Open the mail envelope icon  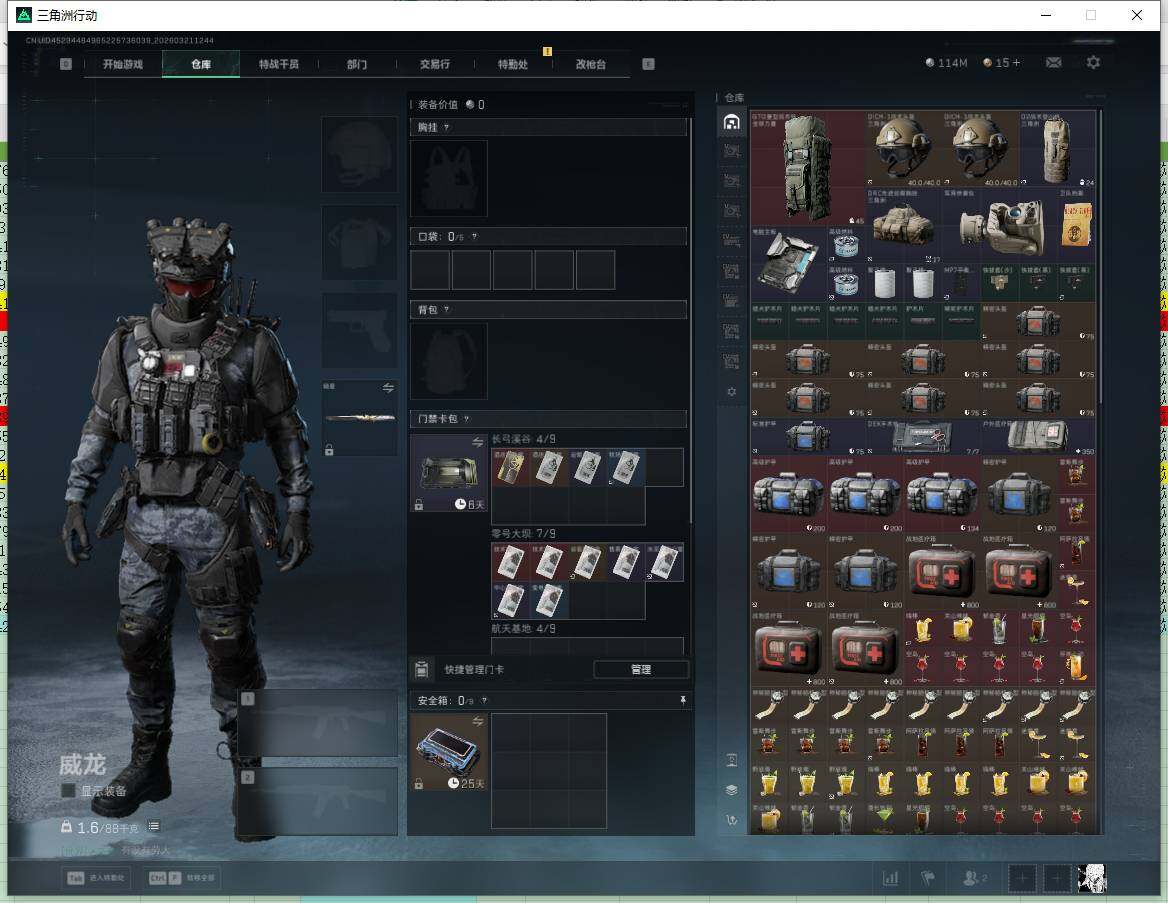pos(1053,63)
